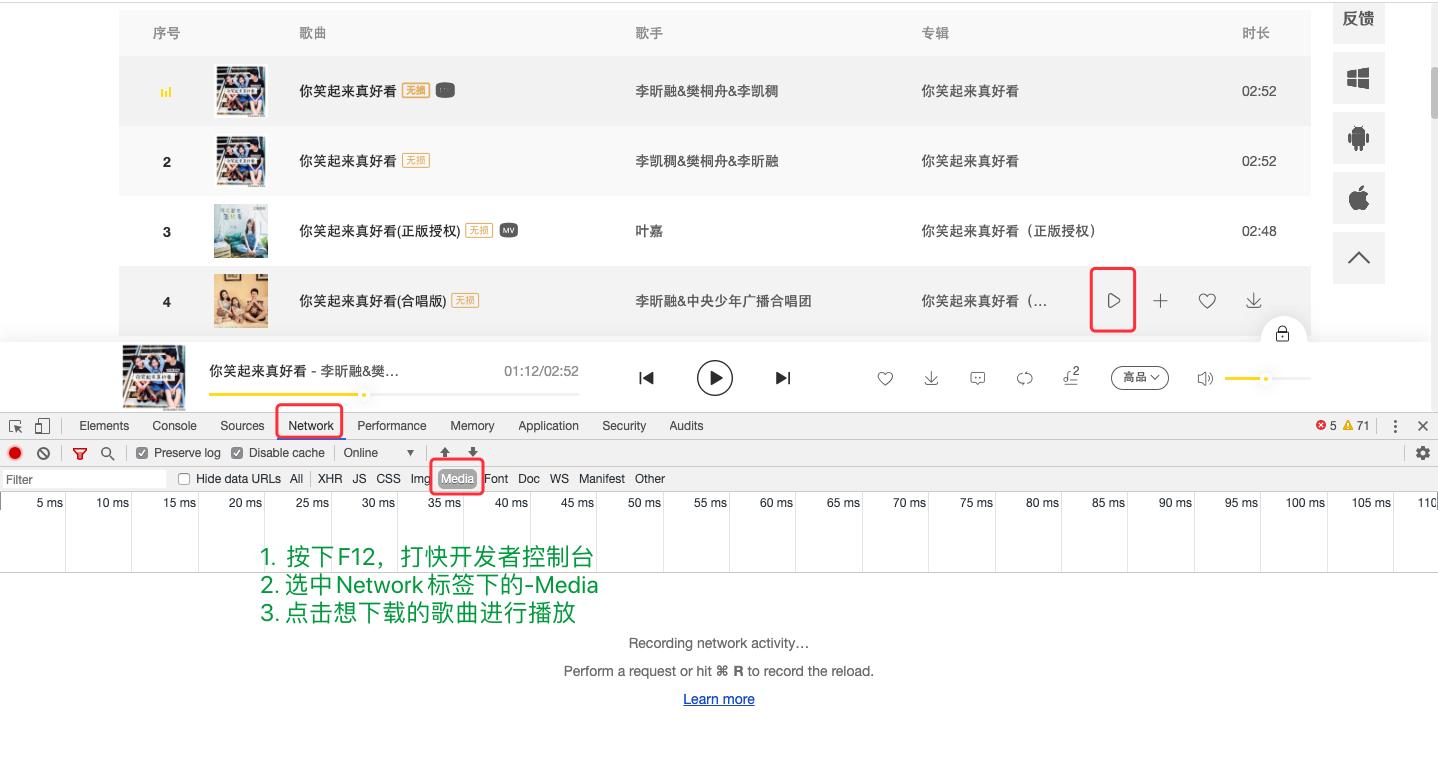Toggle the Preserve log checkbox
The image size is (1438, 762).
142,452
